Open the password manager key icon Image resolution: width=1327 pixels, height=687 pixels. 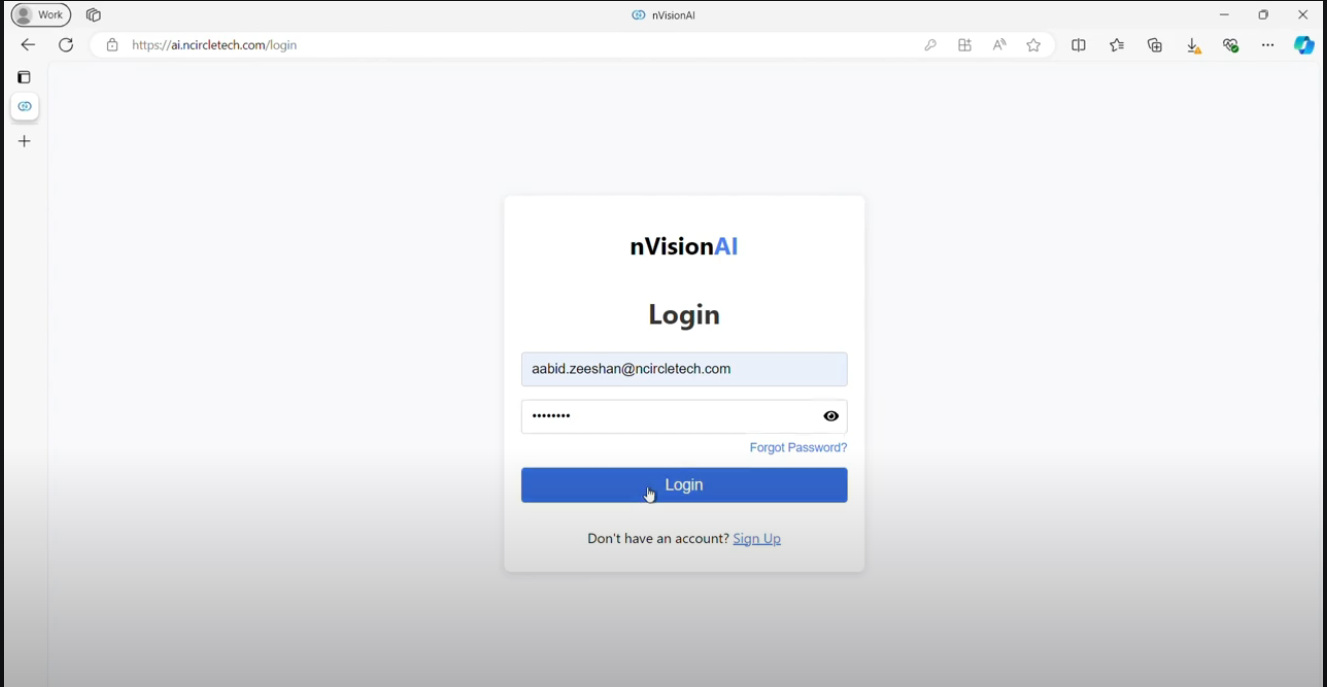930,45
